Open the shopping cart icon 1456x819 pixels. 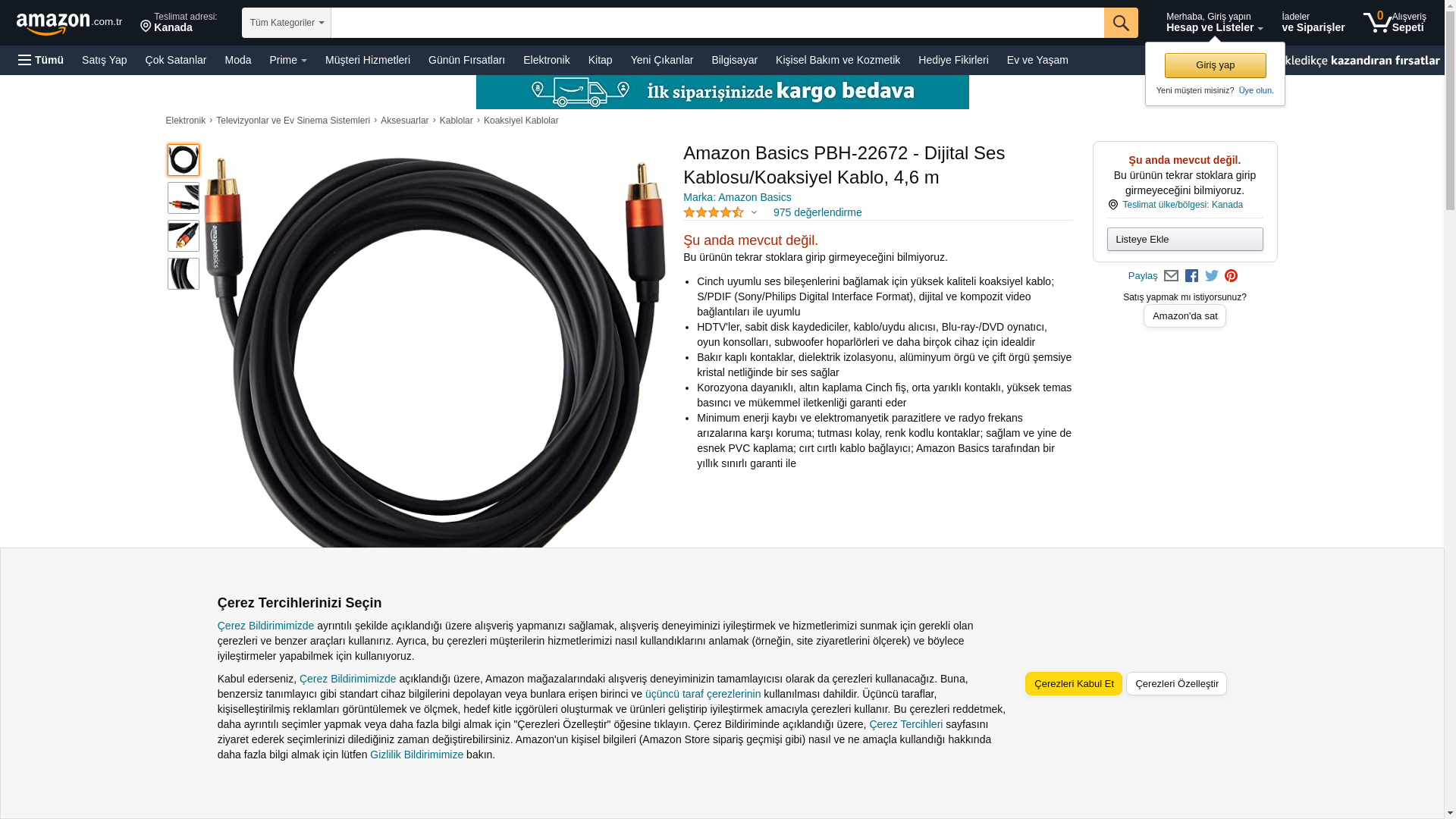click(1395, 22)
